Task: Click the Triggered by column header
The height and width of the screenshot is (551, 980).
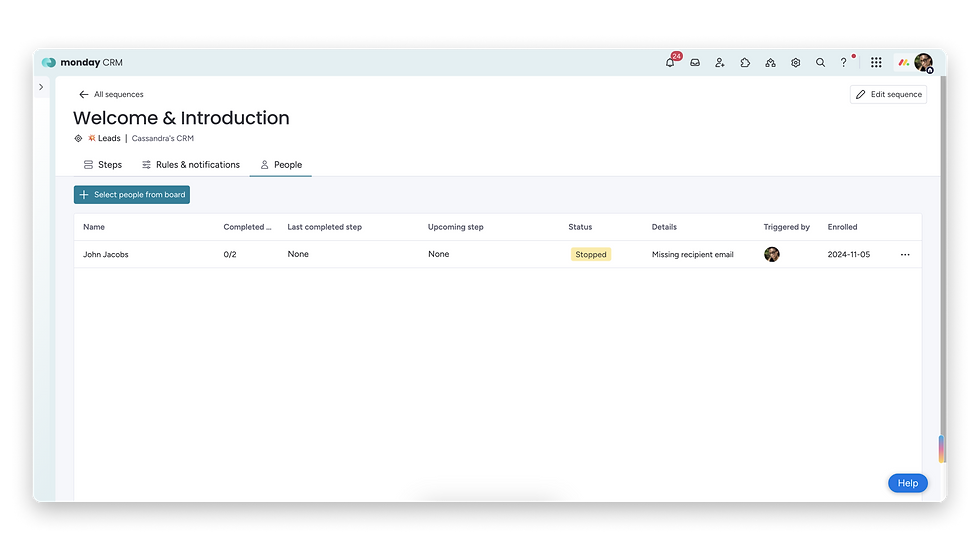Action: (786, 227)
